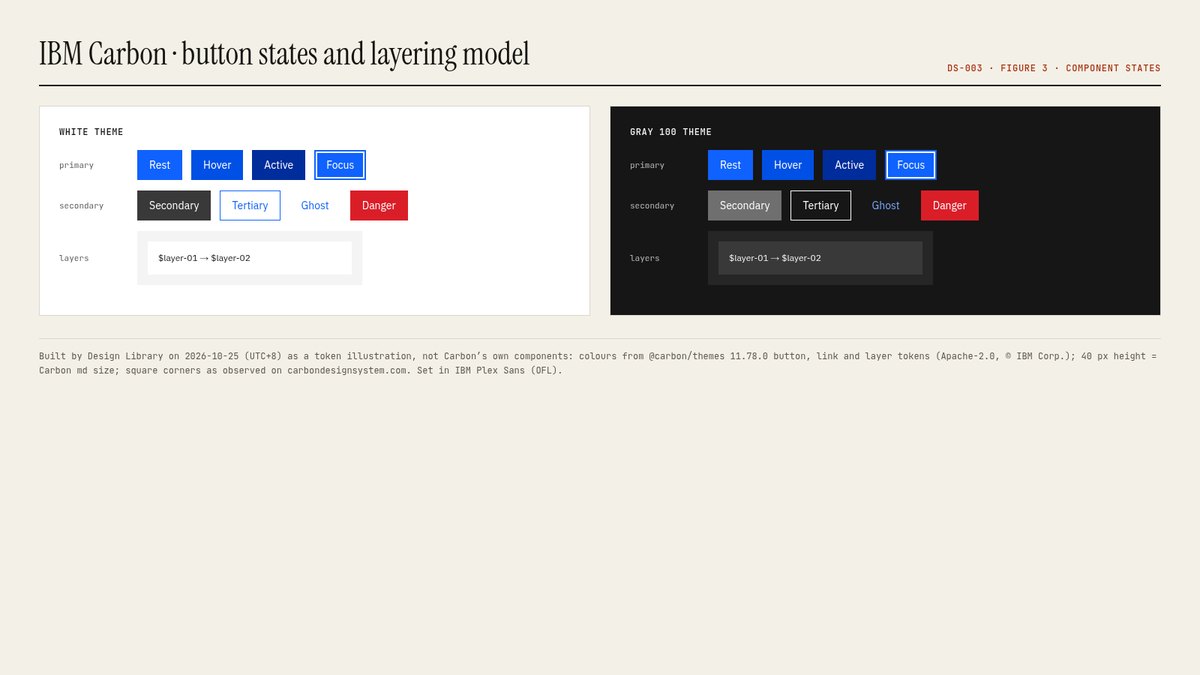Viewport: 1200px width, 675px height.
Task: Click the $layer-01 → $layer-02 box in Gray 100 theme
Action: (x=820, y=258)
